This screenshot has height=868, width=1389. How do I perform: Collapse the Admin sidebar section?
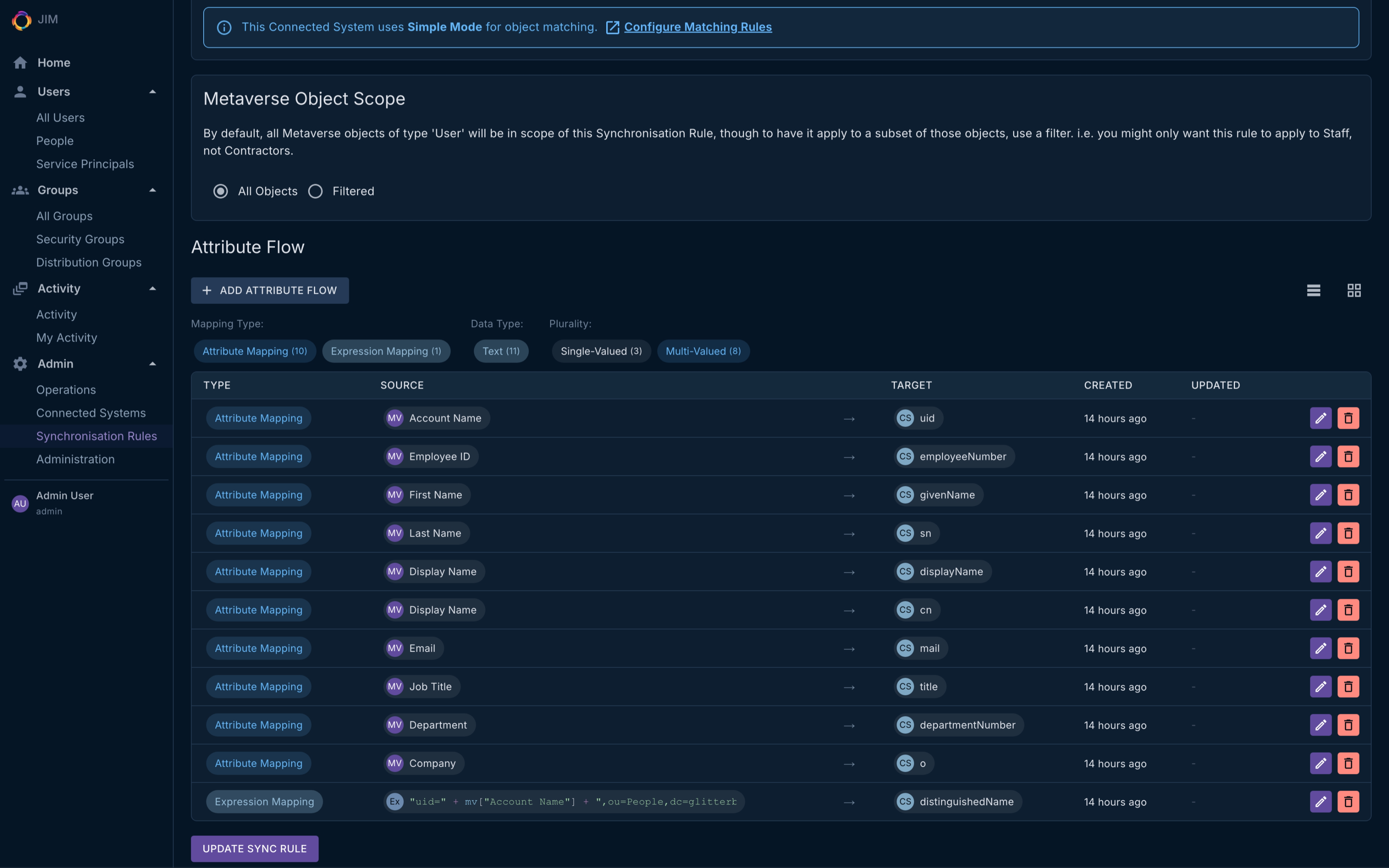tap(152, 364)
